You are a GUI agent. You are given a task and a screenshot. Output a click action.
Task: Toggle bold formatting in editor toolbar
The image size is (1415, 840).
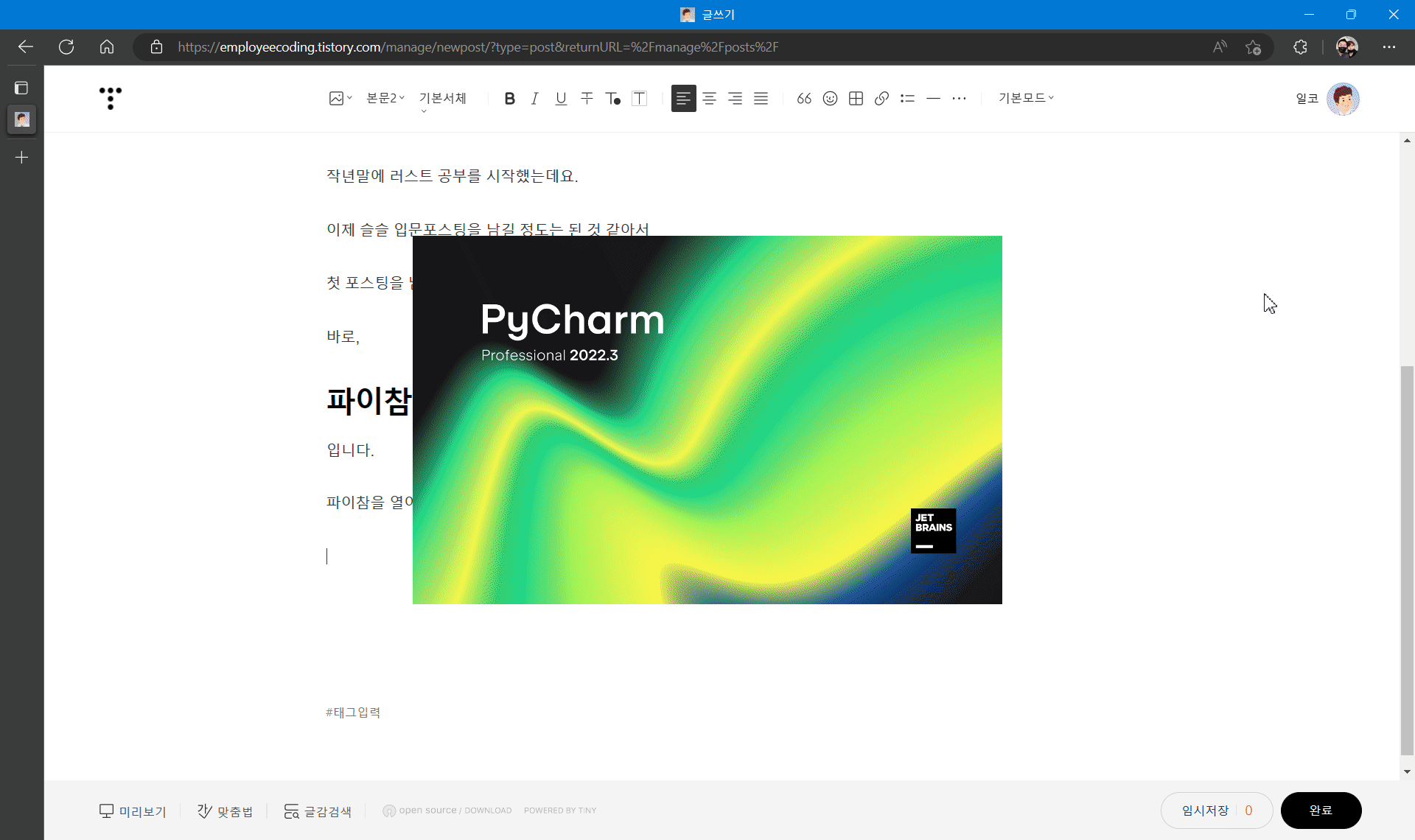point(509,99)
